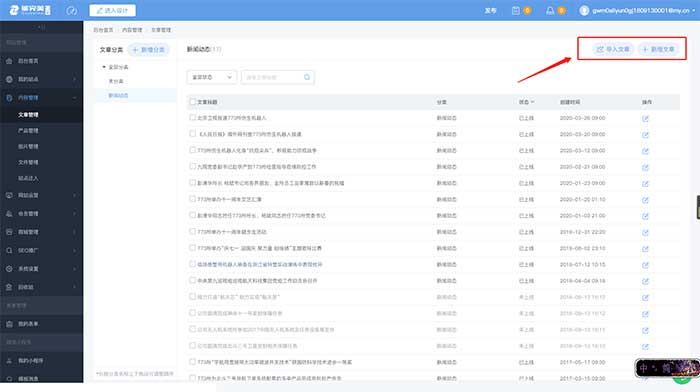Select 产品管理 in sidebar submenu

(28, 130)
